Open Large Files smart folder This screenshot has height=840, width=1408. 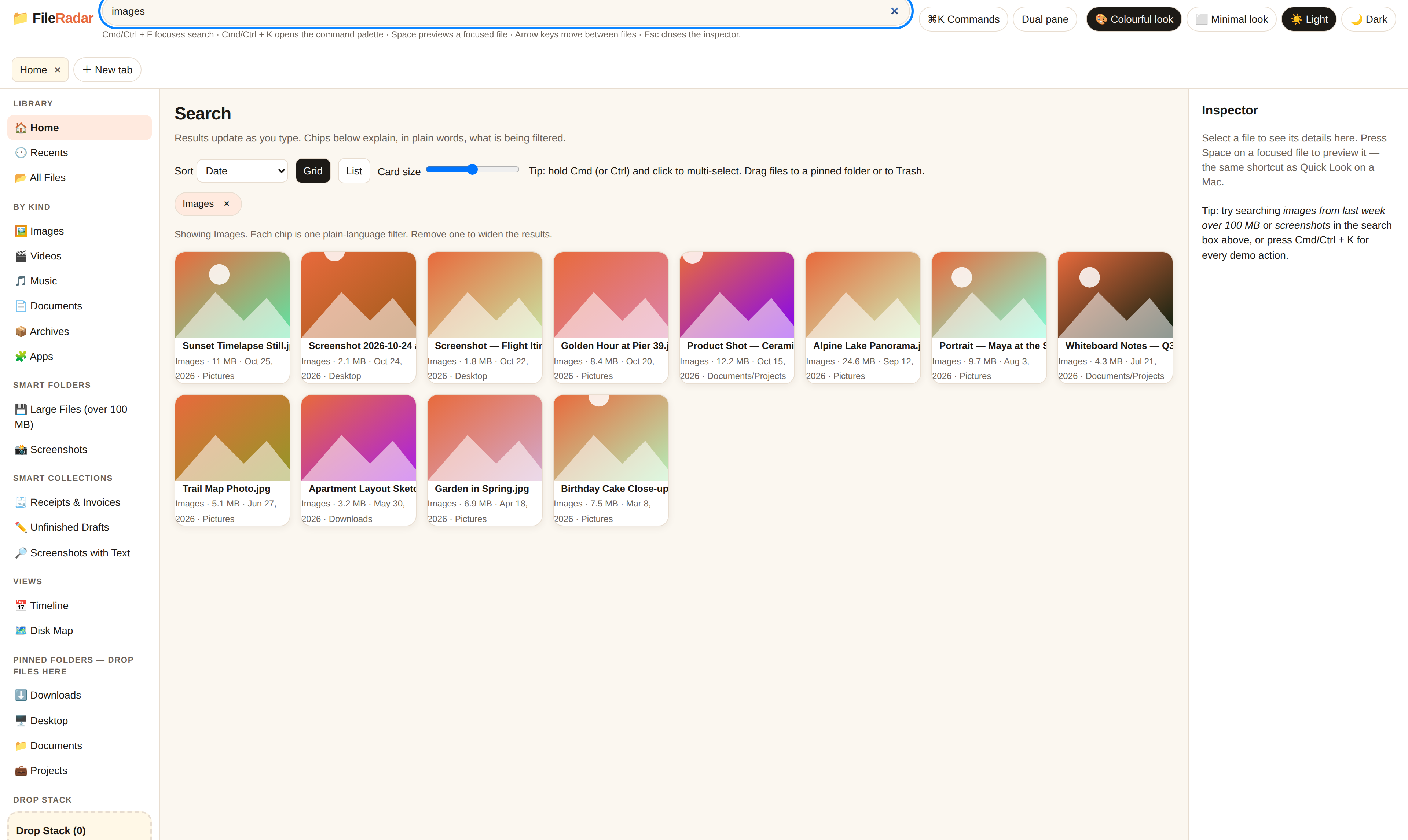click(79, 417)
